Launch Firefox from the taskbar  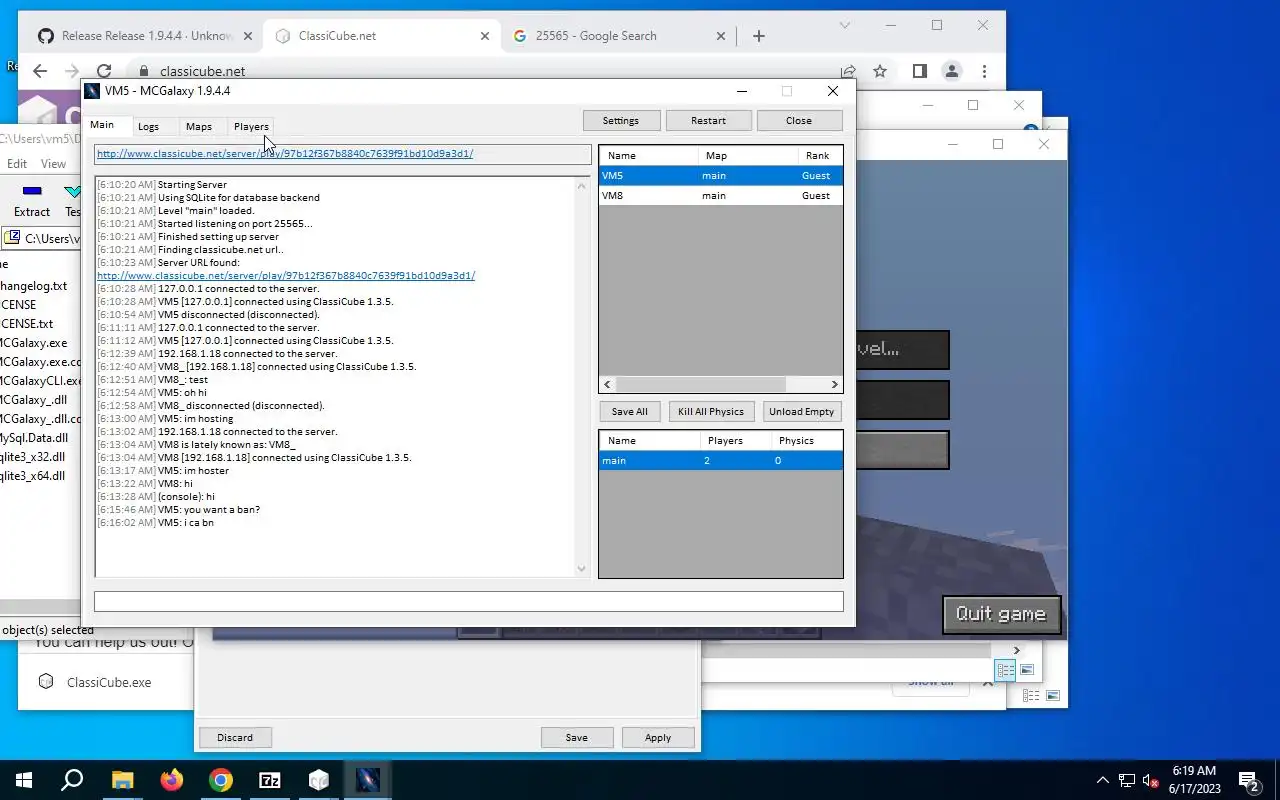(x=172, y=780)
